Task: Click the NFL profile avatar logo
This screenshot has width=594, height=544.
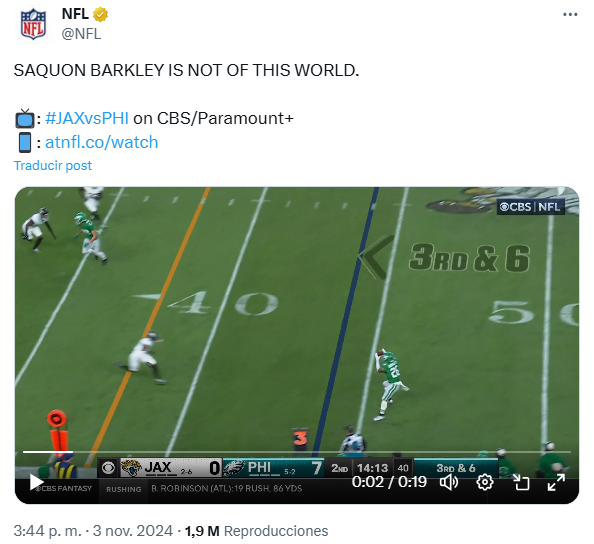Action: [33, 25]
